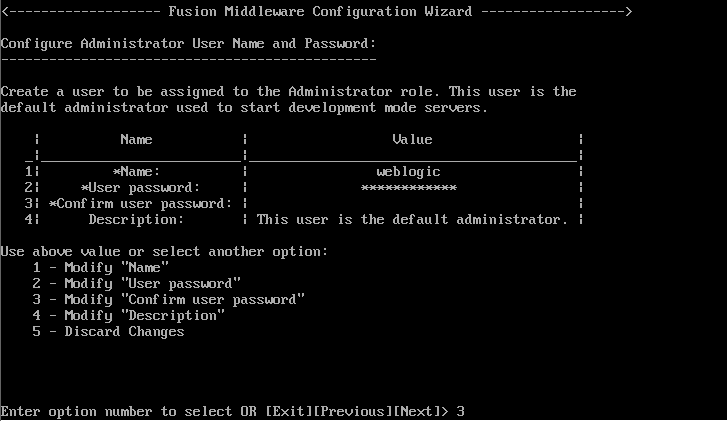
Task: Click the *Confirm user password: row label
Action: 140,204
